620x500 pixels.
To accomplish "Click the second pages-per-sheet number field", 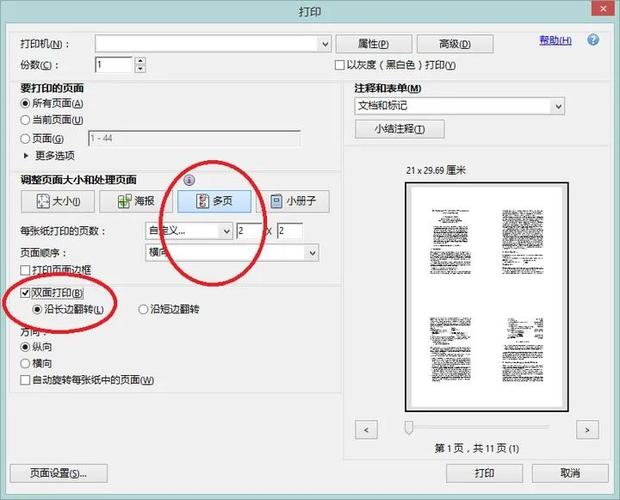I will [x=290, y=231].
